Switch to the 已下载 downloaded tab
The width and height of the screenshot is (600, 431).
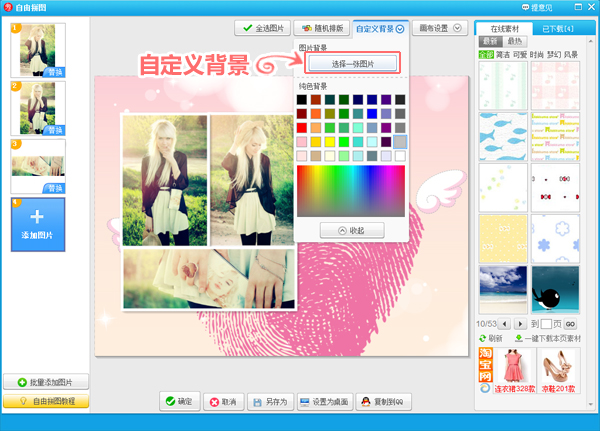coord(558,28)
